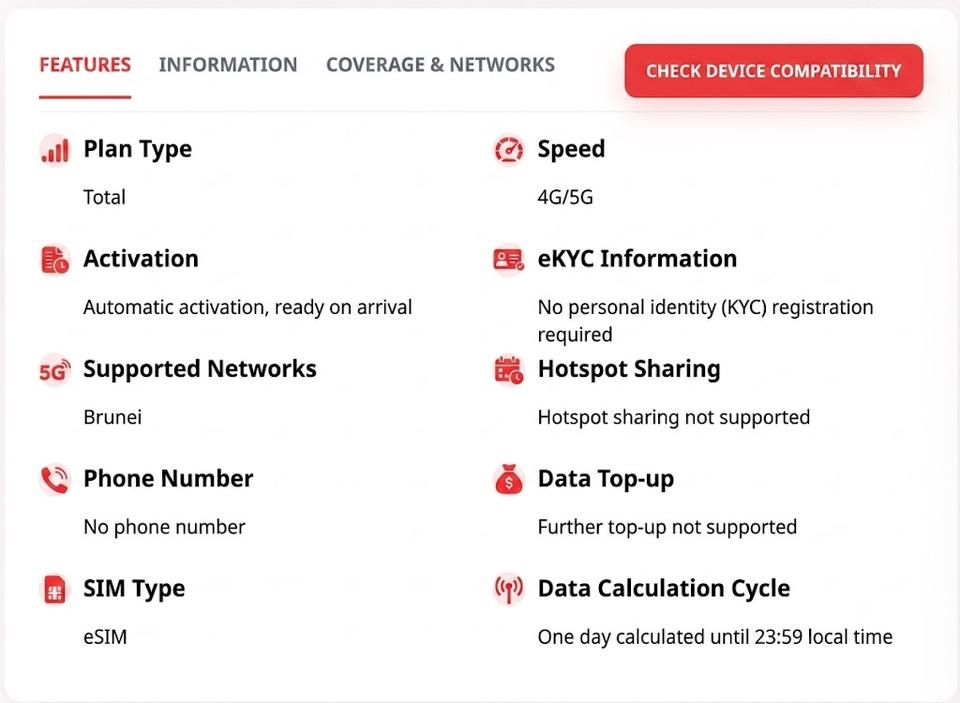Click the Brunei network value
The height and width of the screenshot is (703, 960).
[x=113, y=417]
